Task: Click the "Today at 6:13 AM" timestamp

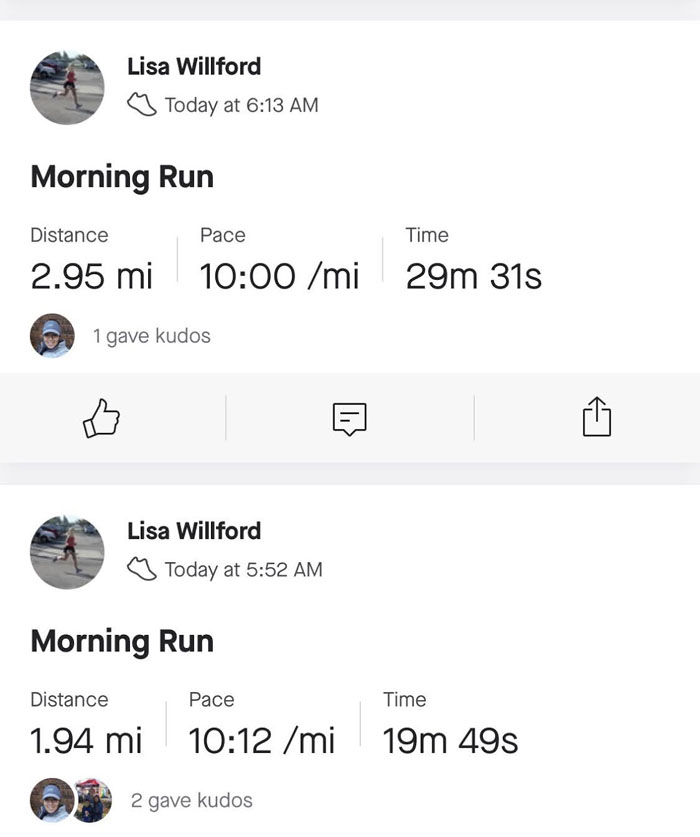Action: tap(241, 105)
